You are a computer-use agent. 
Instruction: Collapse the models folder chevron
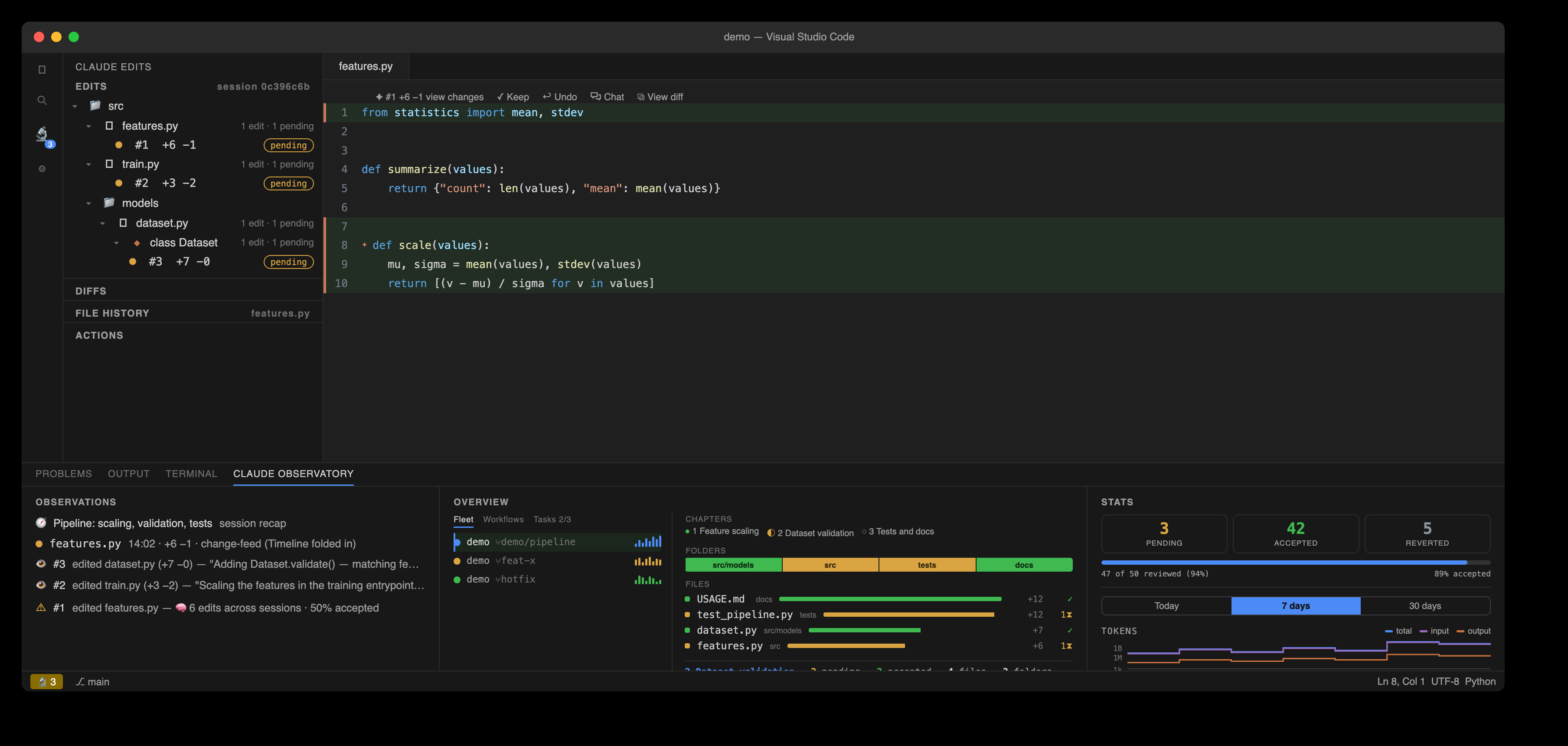[89, 203]
